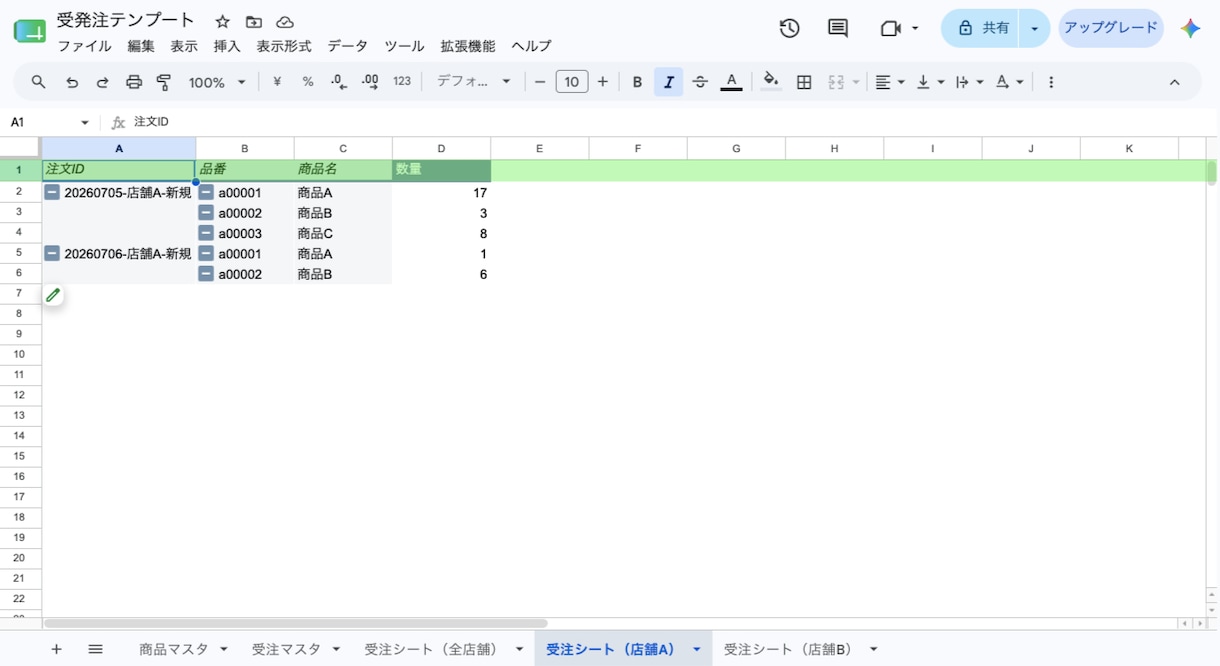
Task: Open the 拡張機能 menu
Action: pos(468,46)
